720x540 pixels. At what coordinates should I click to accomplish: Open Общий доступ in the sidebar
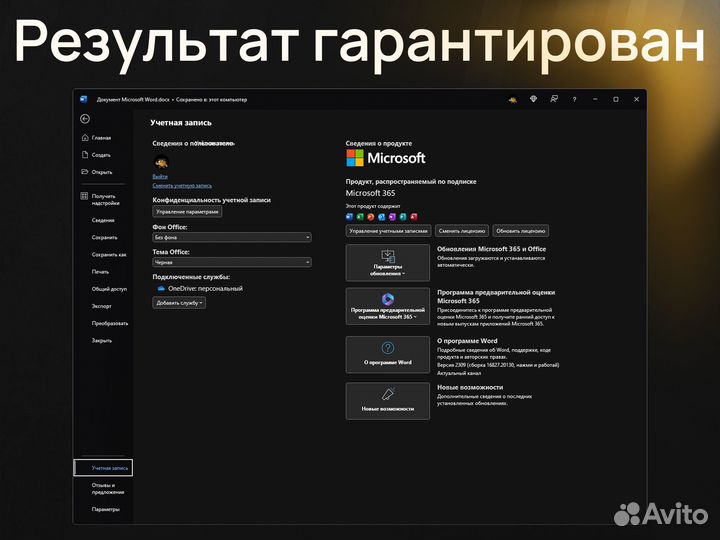coord(109,289)
